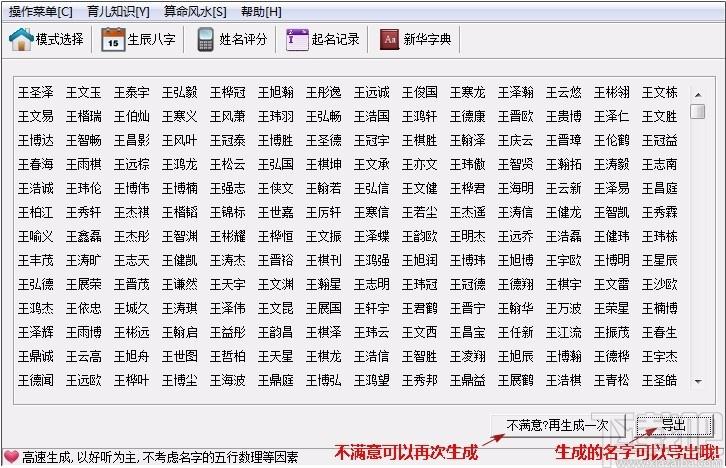
Task: Select the name 王圣泽
Action: 36,92
